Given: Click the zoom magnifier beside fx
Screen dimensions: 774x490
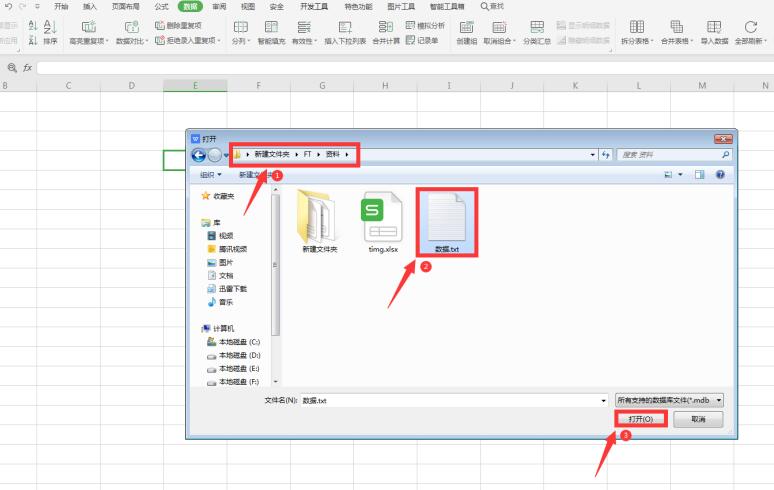Looking at the screenshot, I should (12, 68).
